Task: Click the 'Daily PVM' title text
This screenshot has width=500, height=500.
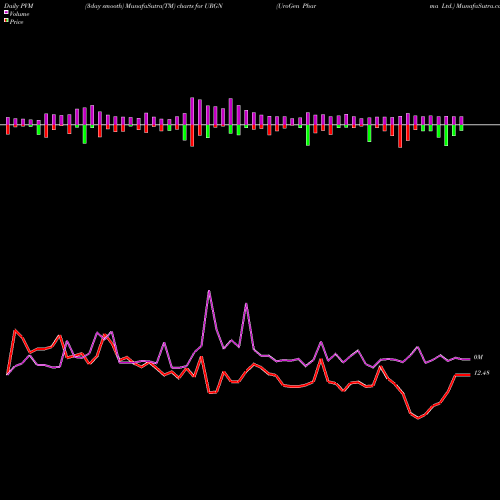Action: 19,6
